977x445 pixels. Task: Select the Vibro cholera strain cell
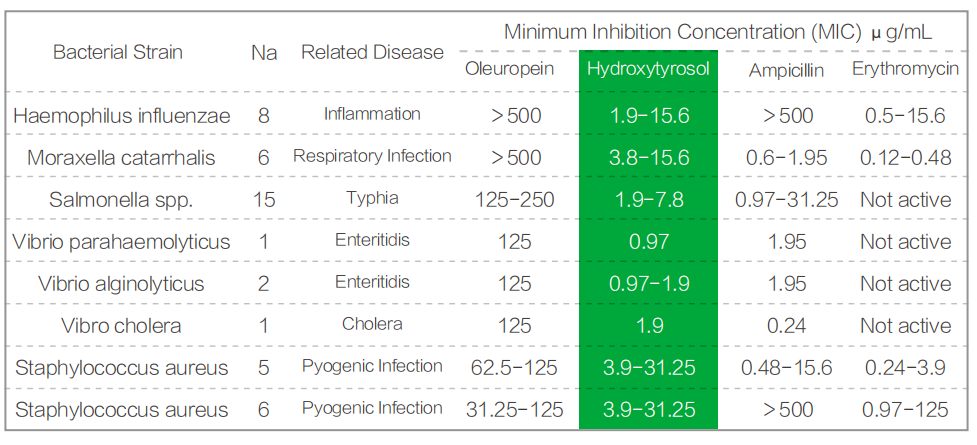122,326
